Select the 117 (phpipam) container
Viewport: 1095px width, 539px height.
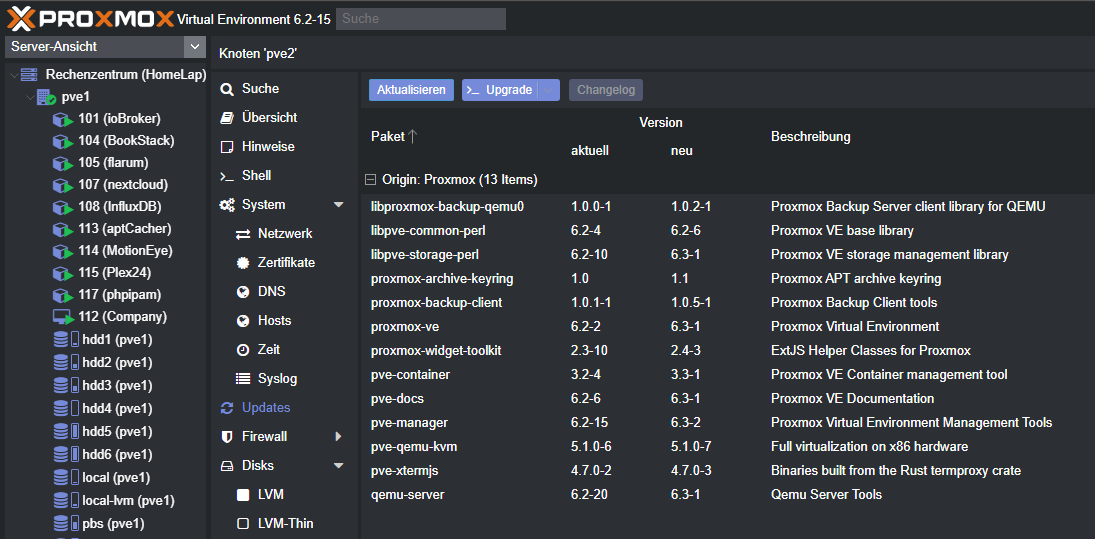point(118,295)
